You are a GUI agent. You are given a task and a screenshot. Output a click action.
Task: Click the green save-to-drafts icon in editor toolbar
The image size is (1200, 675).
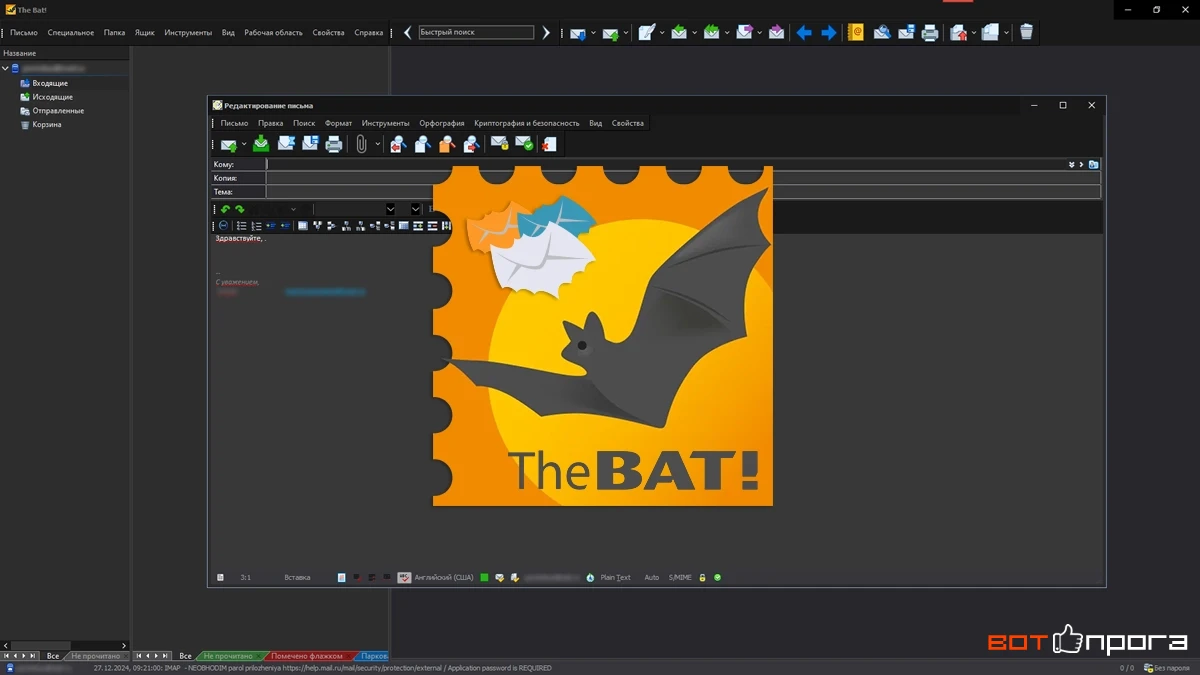click(261, 145)
